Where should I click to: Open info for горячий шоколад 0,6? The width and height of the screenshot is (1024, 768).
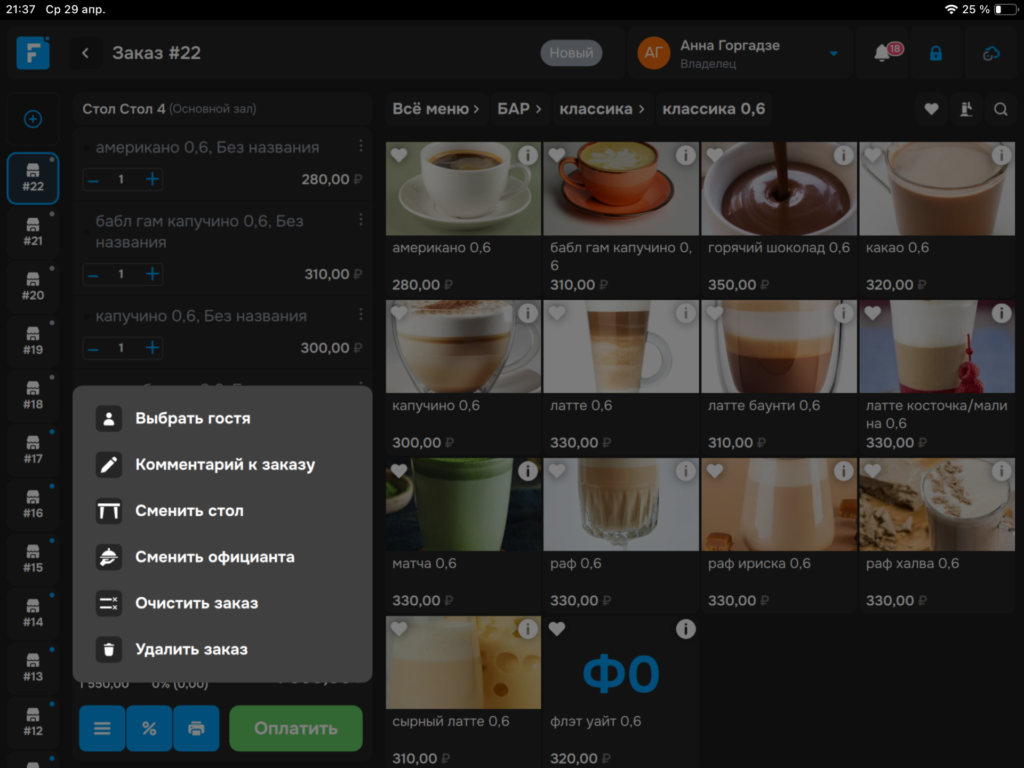pyautogui.click(x=844, y=155)
